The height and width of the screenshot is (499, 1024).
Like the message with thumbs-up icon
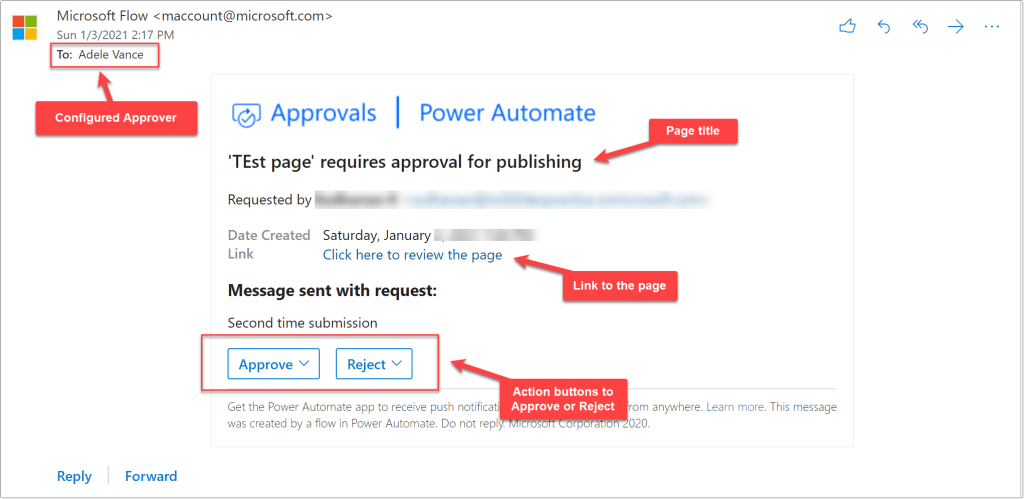coord(848,27)
